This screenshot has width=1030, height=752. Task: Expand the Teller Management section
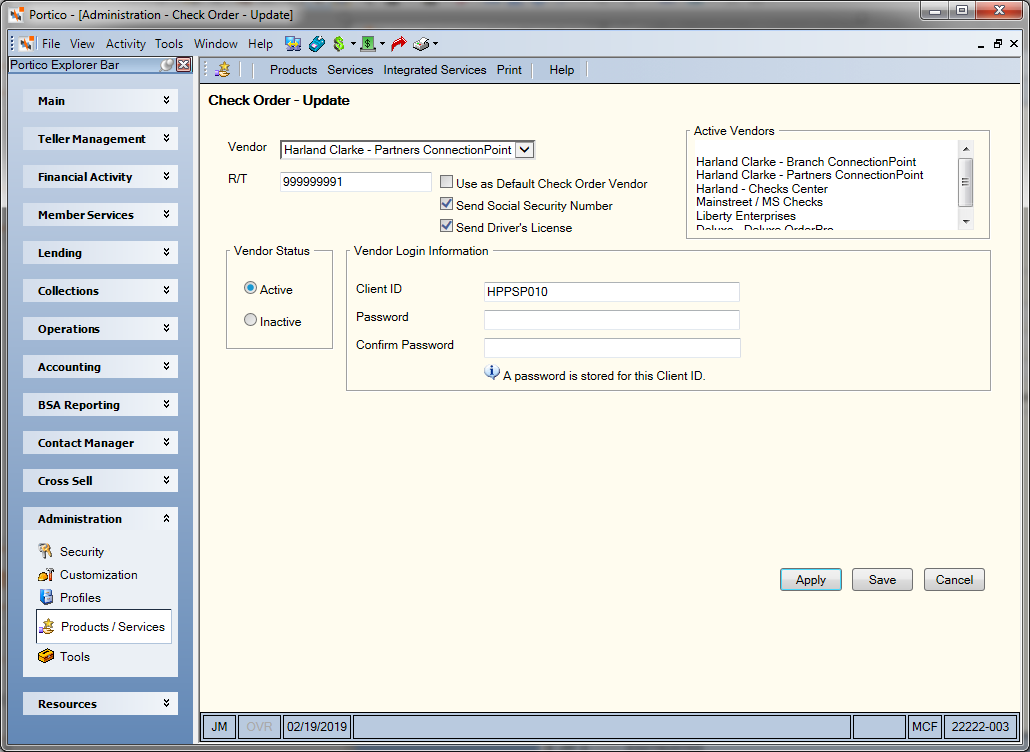[x=101, y=139]
